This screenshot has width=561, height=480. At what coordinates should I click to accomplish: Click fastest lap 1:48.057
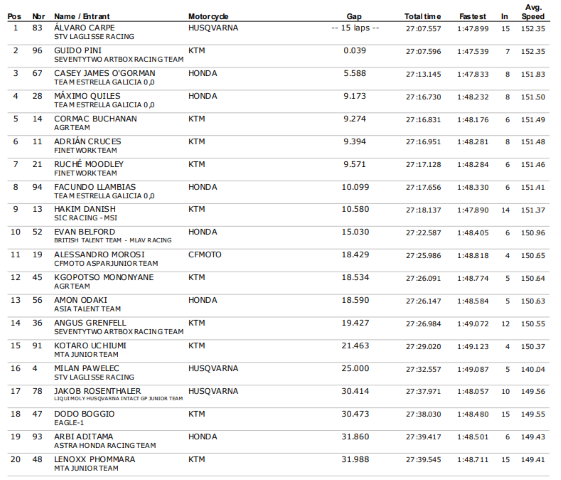pyautogui.click(x=473, y=392)
